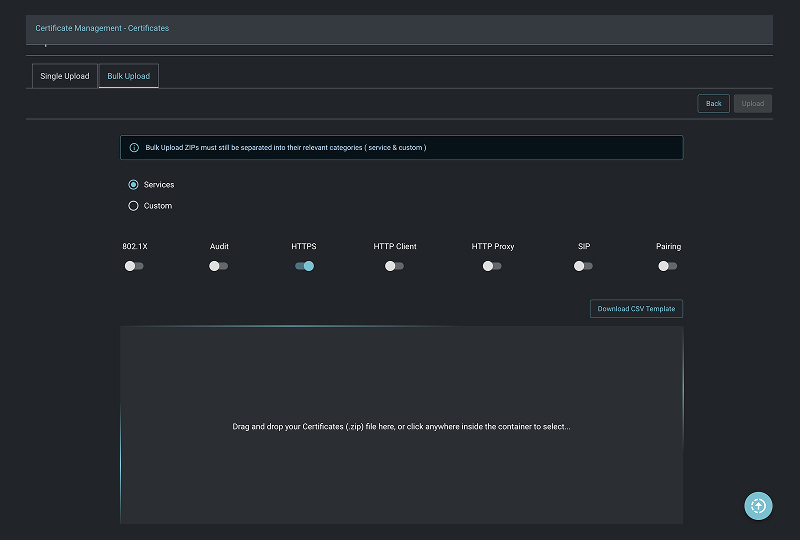Open the Bulk Upload tab
800x540 pixels.
(128, 76)
